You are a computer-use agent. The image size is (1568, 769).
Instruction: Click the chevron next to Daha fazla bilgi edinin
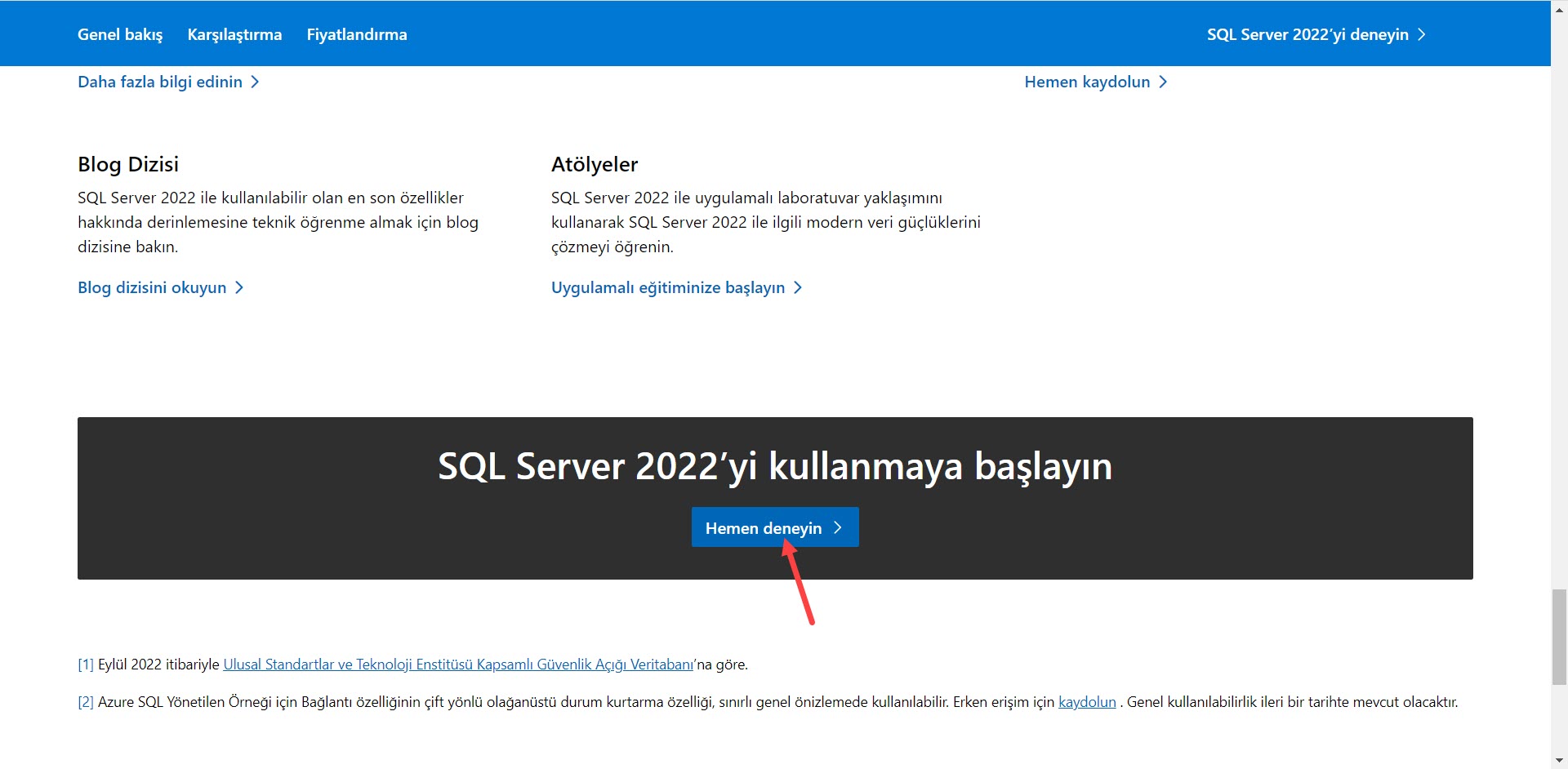256,82
